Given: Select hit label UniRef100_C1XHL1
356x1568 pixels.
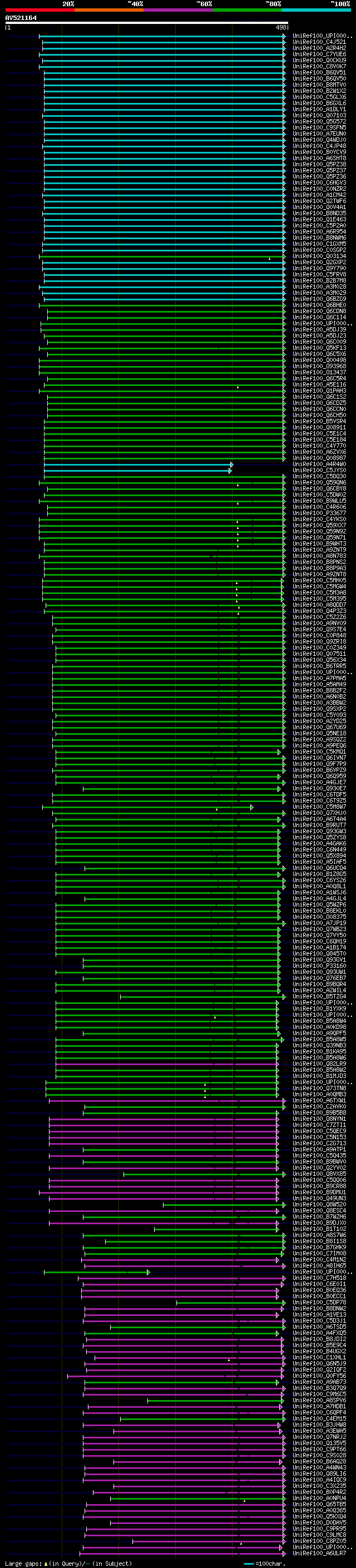Looking at the screenshot, I should tap(319, 1357).
